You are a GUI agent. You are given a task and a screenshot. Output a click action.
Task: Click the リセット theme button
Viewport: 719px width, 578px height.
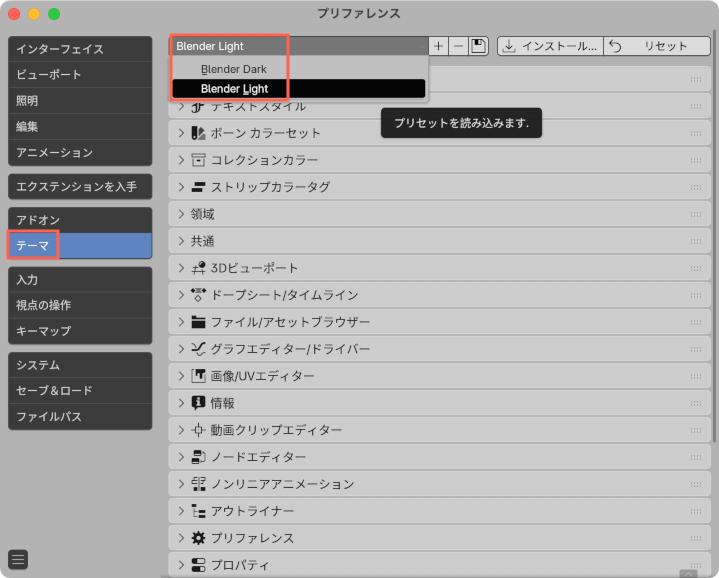tap(657, 46)
